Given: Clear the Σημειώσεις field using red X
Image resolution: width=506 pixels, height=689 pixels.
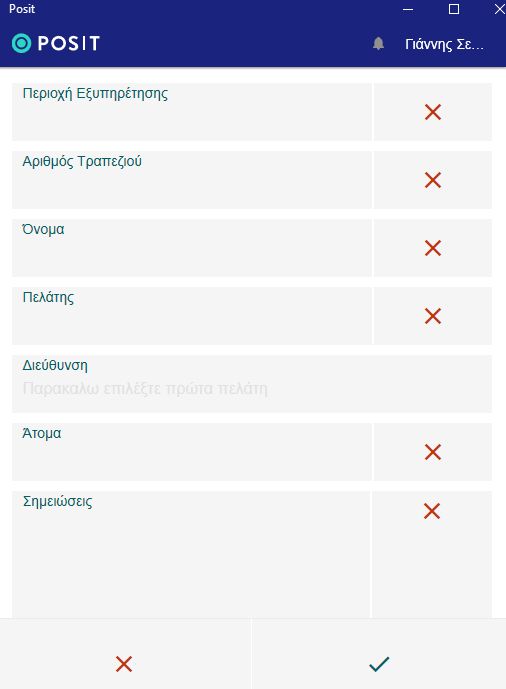Looking at the screenshot, I should [432, 511].
